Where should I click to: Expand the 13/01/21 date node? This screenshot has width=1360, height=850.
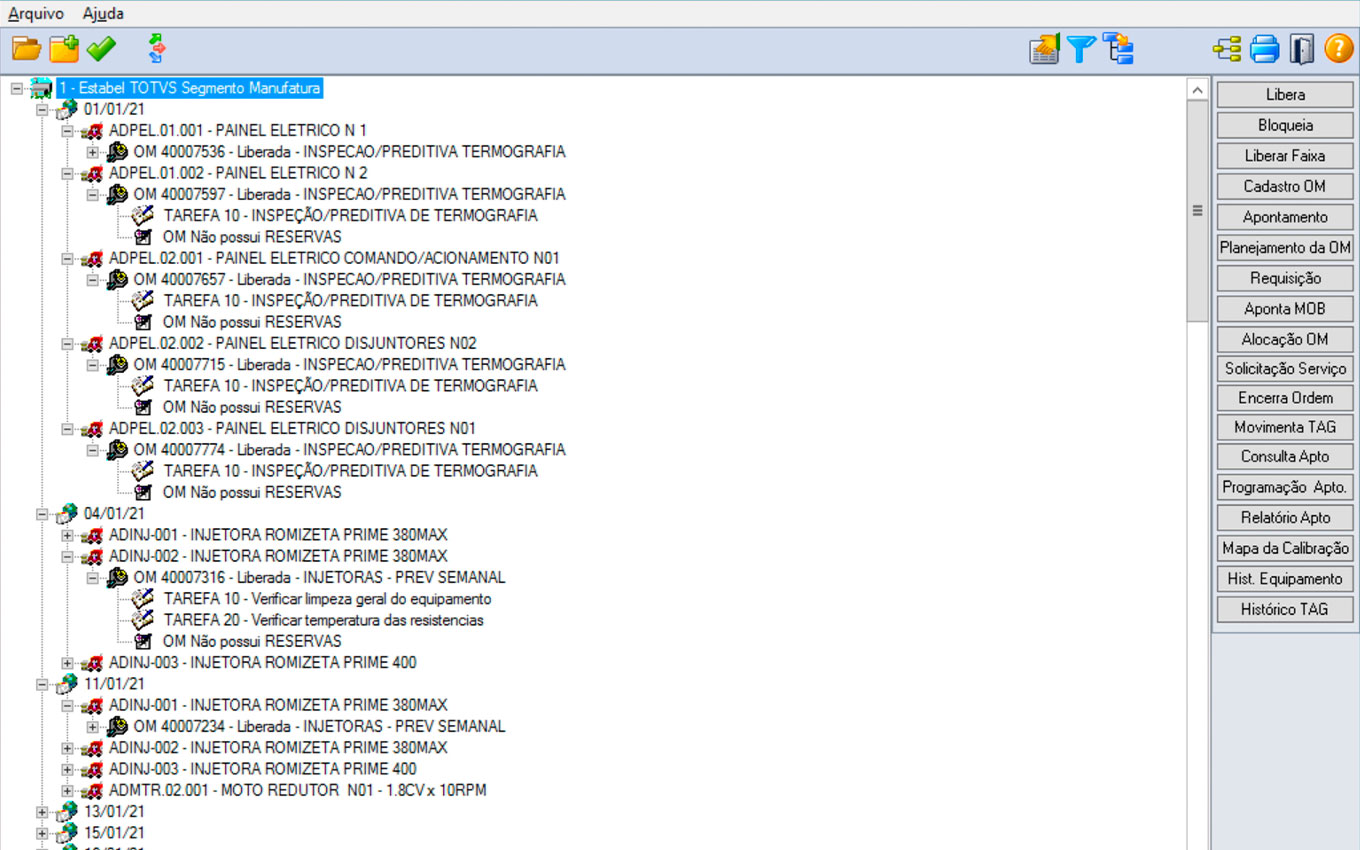click(43, 812)
